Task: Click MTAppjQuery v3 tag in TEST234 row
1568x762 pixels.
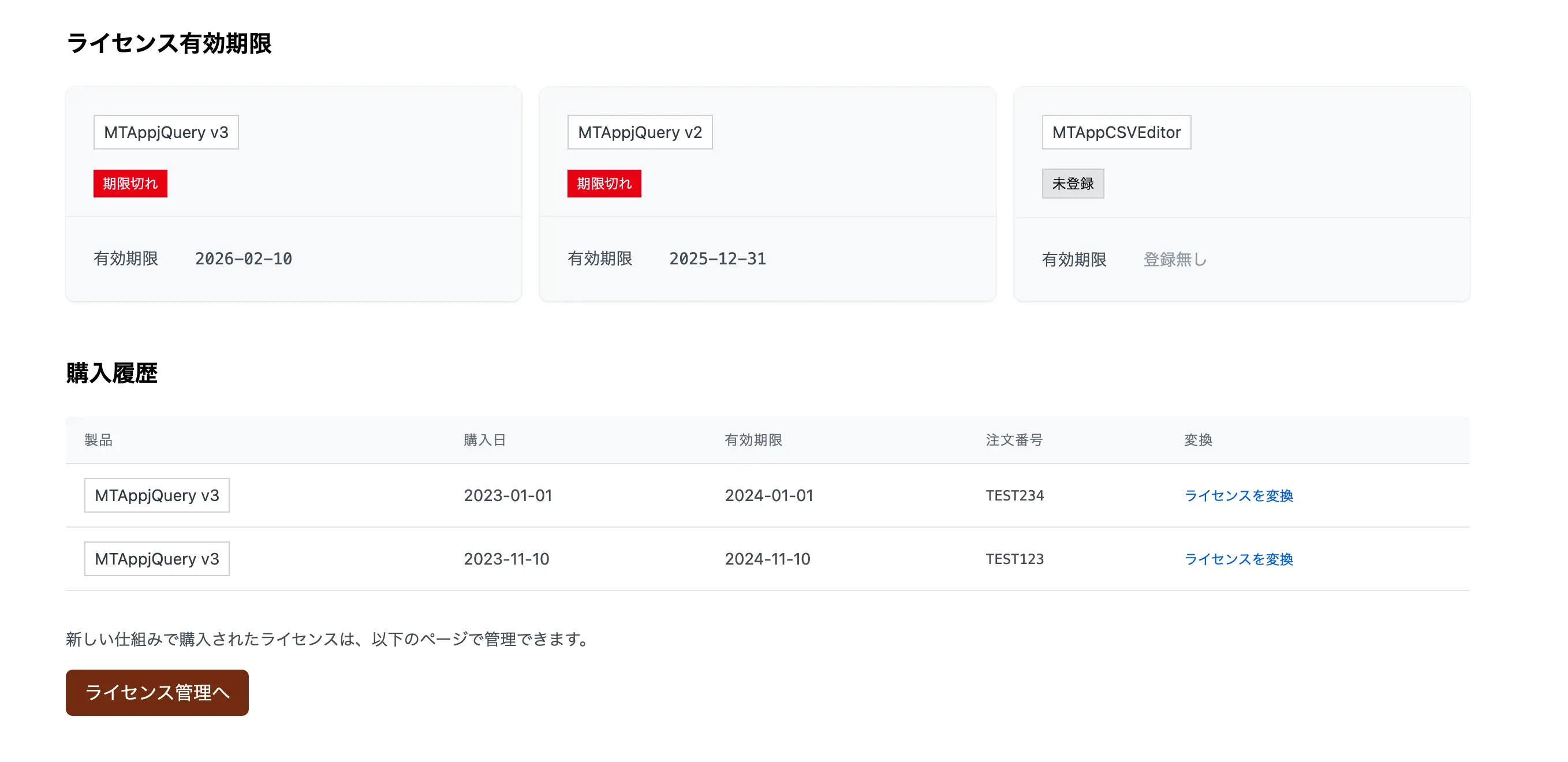Action: point(156,495)
